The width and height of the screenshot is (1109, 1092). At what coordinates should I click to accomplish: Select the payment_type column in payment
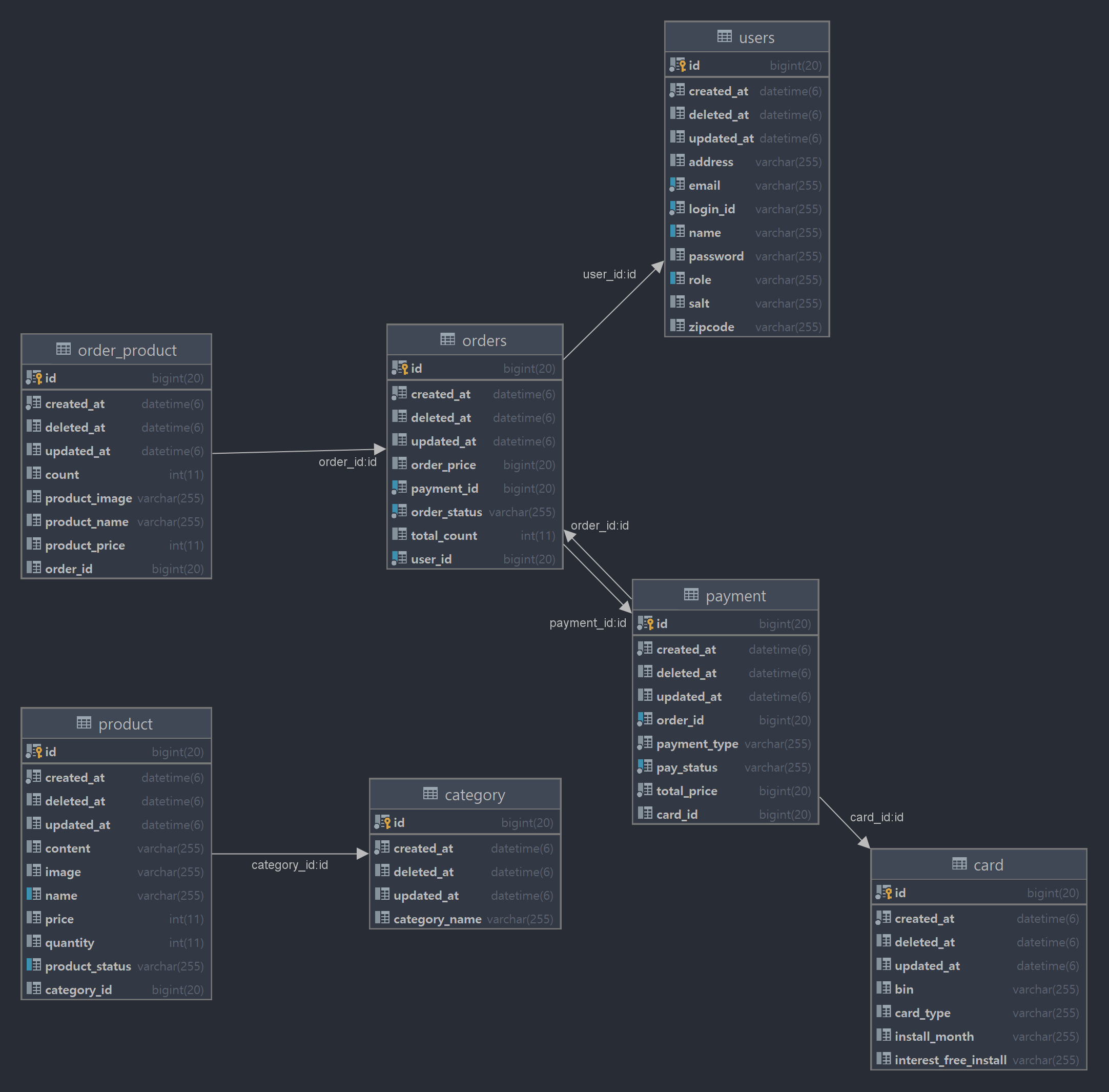pyautogui.click(x=725, y=743)
